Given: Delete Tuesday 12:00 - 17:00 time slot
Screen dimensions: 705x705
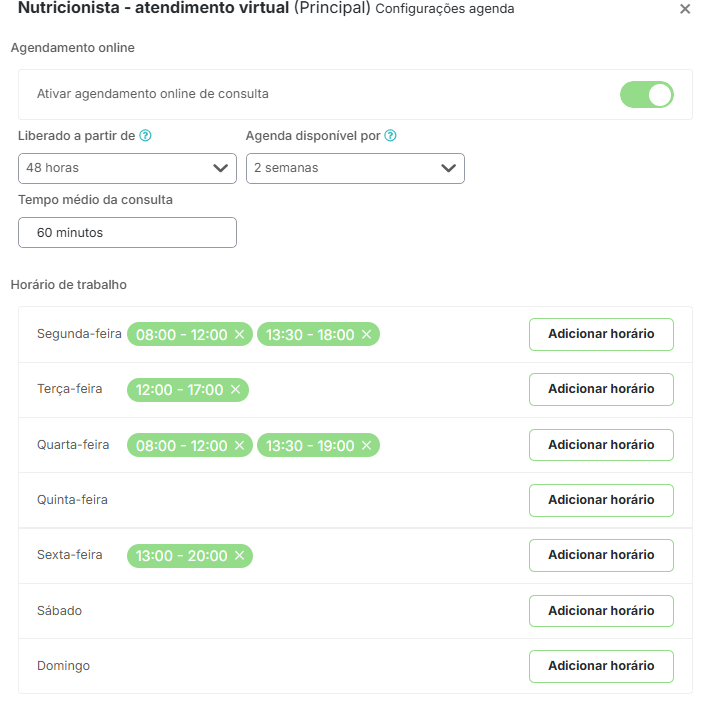Looking at the screenshot, I should (235, 390).
